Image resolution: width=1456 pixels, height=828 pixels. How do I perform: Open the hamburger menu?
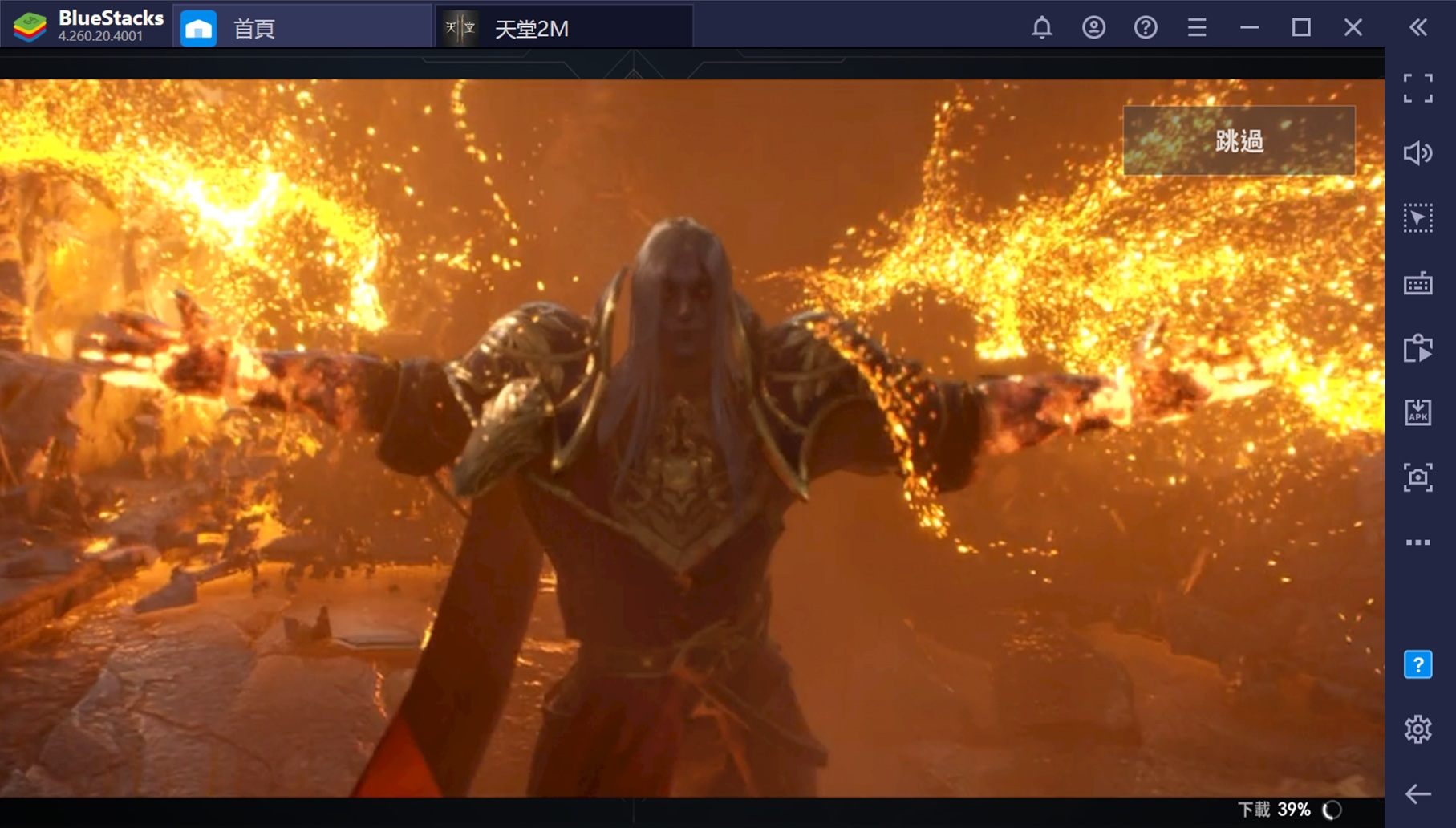pos(1197,27)
